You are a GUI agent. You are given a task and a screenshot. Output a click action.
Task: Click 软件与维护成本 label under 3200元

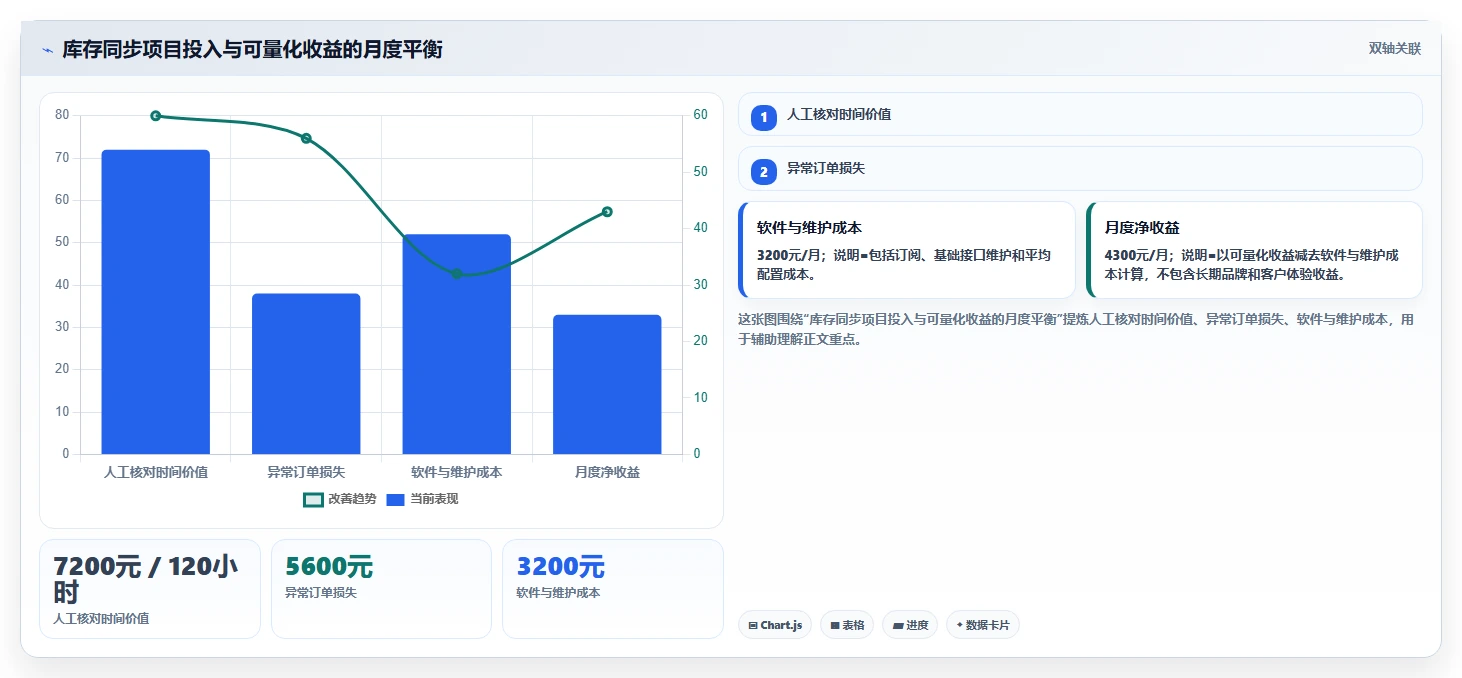[558, 593]
